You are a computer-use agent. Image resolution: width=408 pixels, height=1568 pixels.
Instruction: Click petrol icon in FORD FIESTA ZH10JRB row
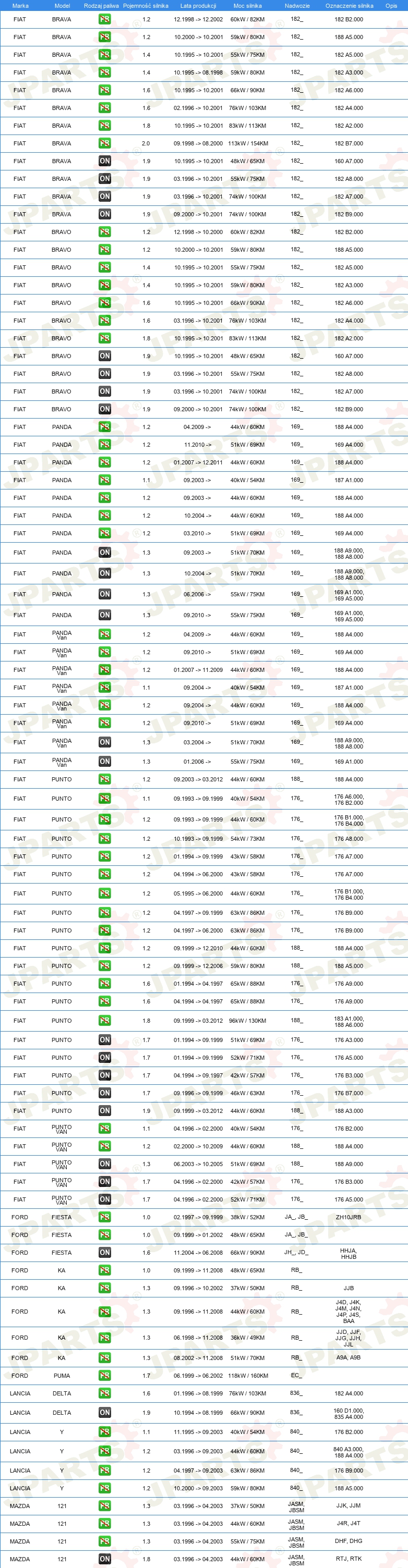tap(105, 1217)
